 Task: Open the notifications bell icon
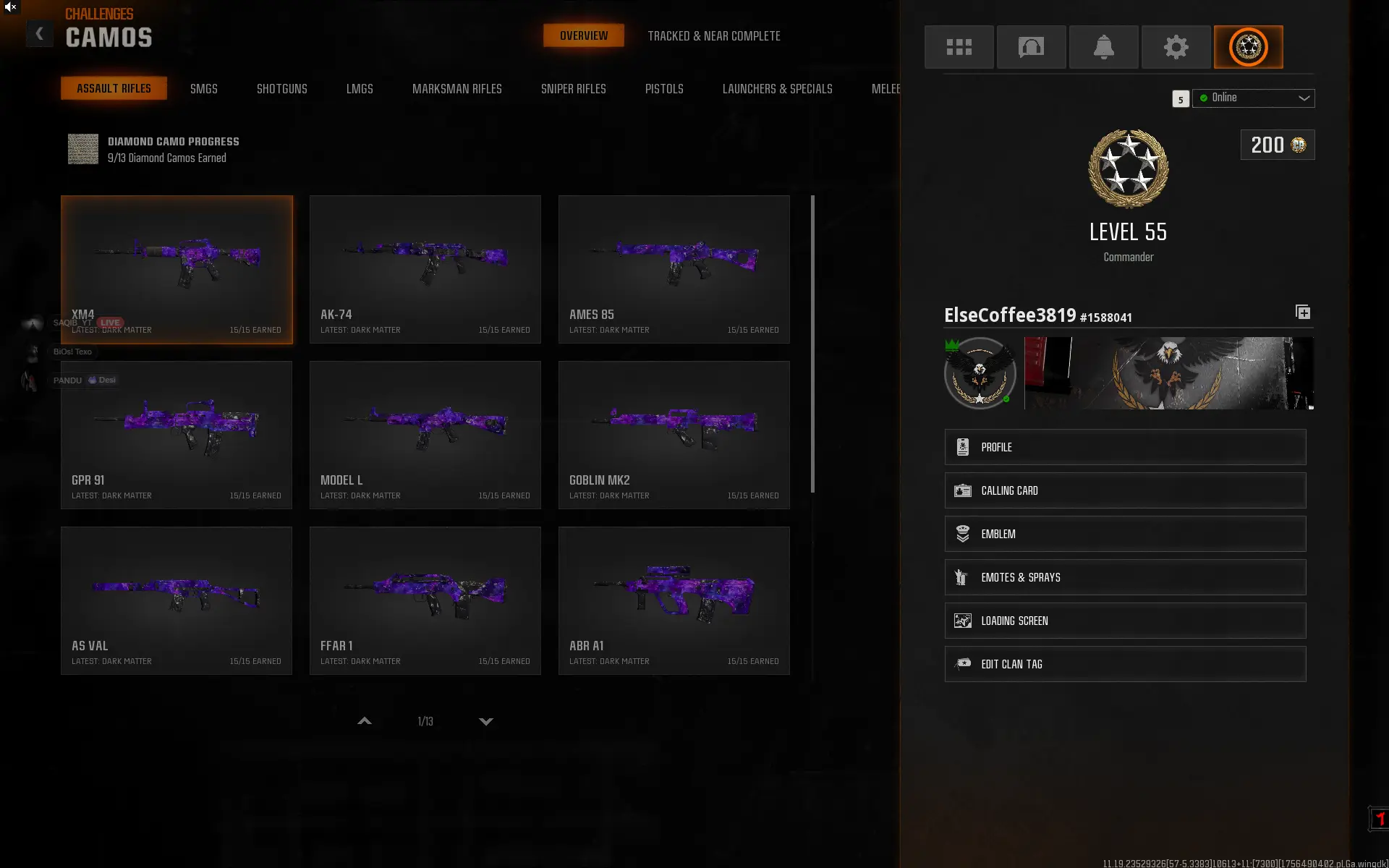pyautogui.click(x=1103, y=47)
